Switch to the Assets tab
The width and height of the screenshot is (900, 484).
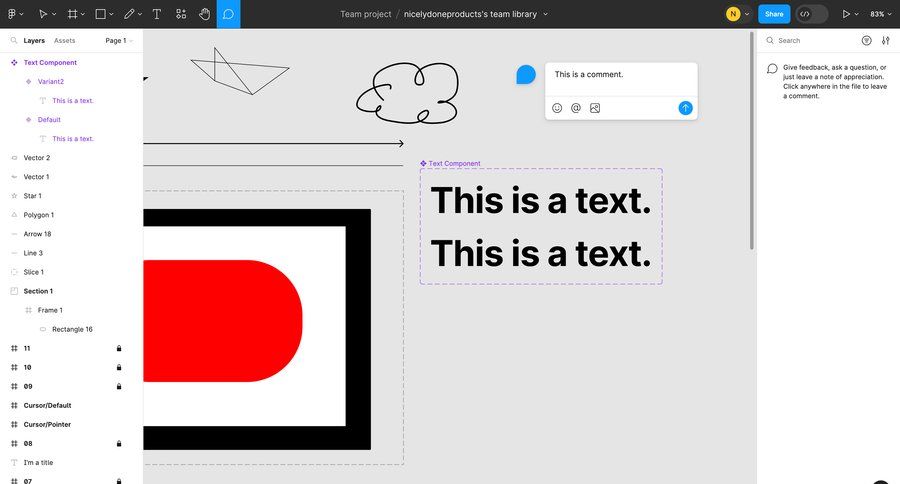(x=64, y=41)
